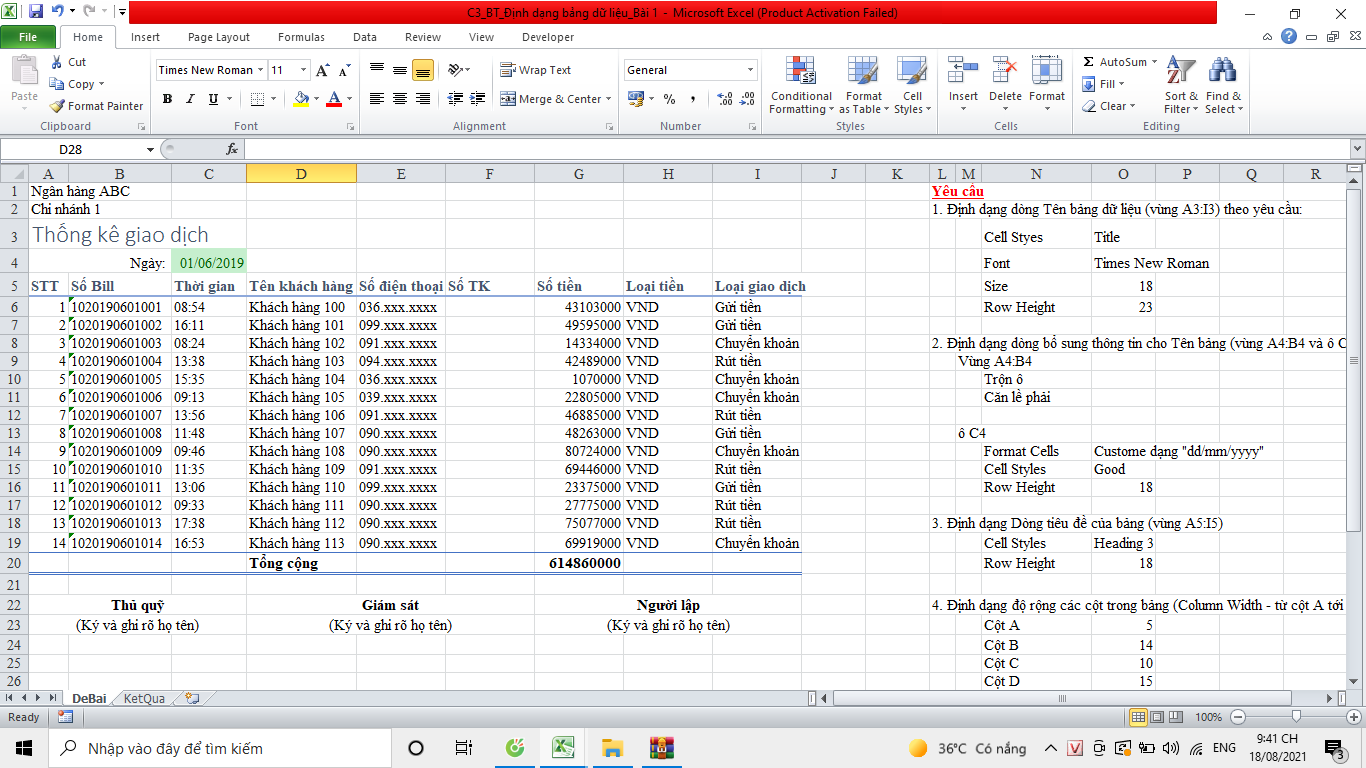The width and height of the screenshot is (1366, 768).
Task: Toggle Bold formatting
Action: (x=167, y=99)
